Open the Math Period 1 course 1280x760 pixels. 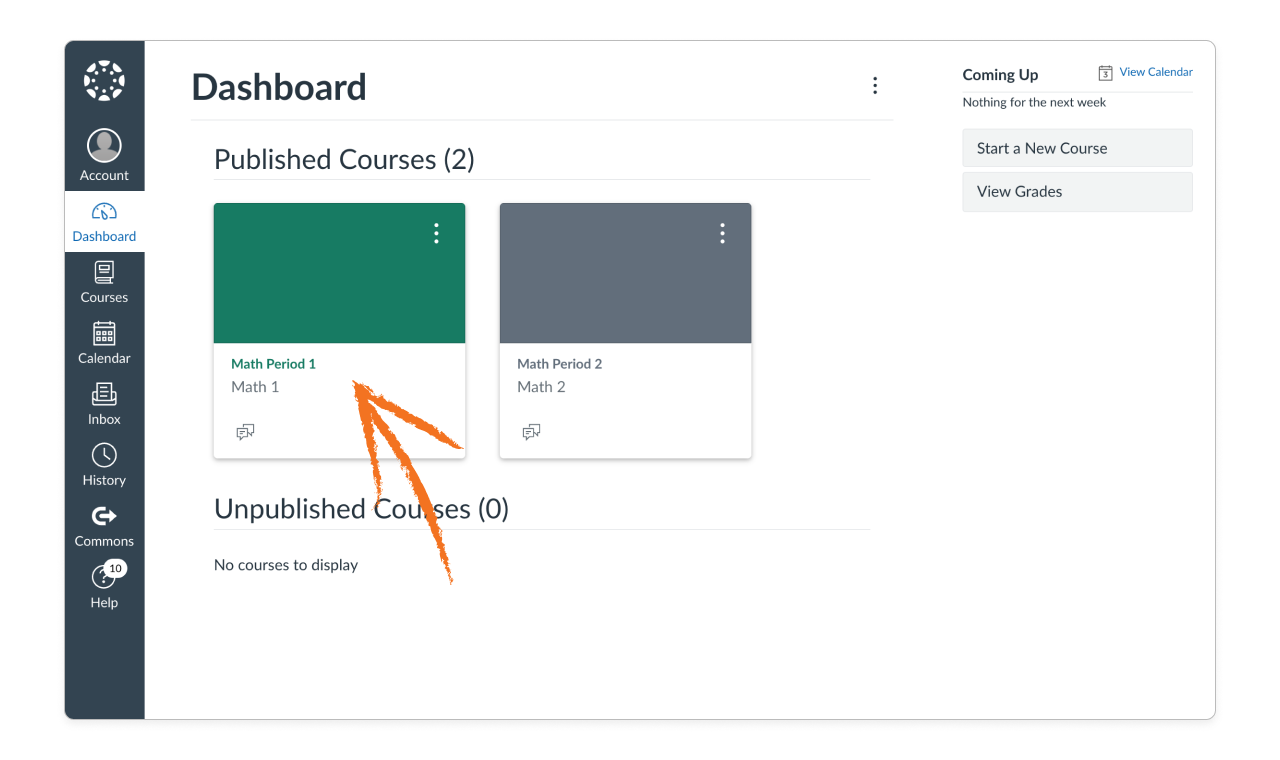point(273,364)
